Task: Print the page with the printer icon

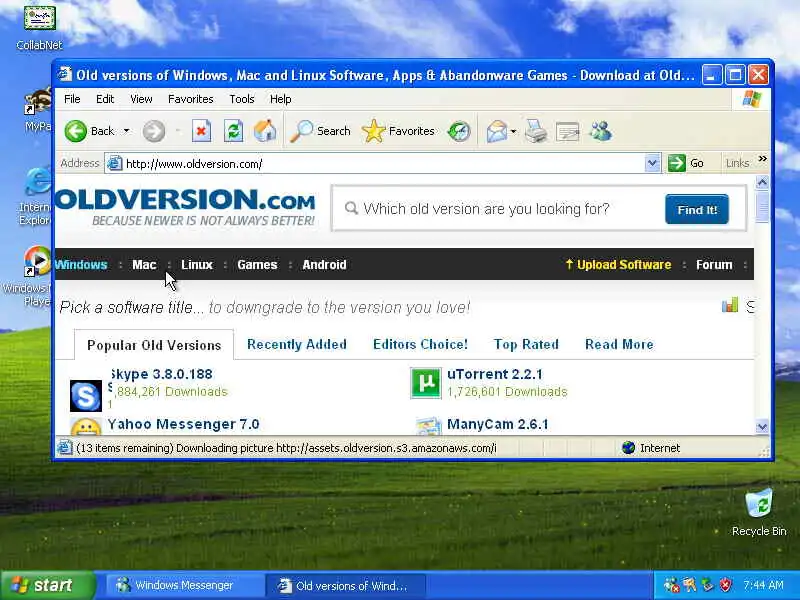Action: coord(536,131)
